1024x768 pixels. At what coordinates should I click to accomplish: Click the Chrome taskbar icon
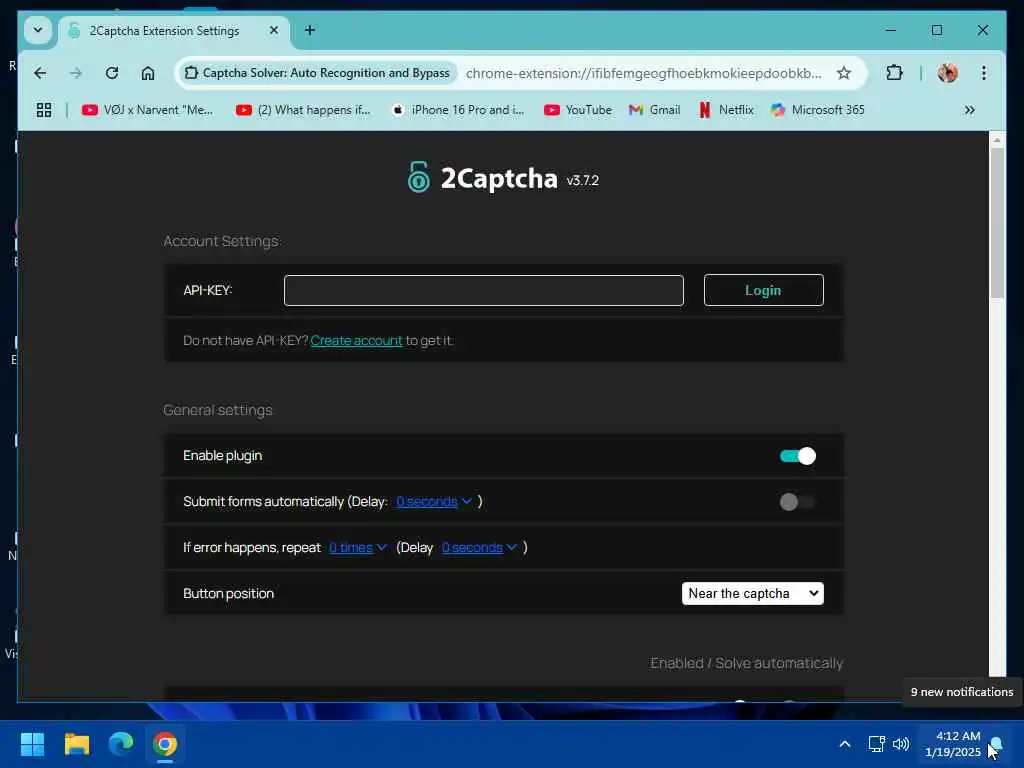click(165, 744)
